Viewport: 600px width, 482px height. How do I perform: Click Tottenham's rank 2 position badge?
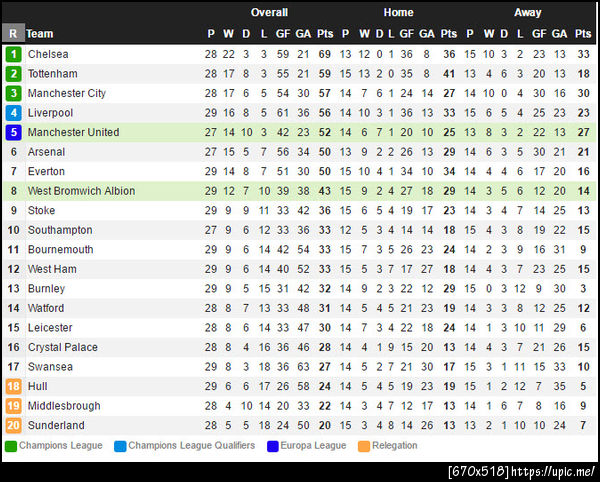(13, 74)
